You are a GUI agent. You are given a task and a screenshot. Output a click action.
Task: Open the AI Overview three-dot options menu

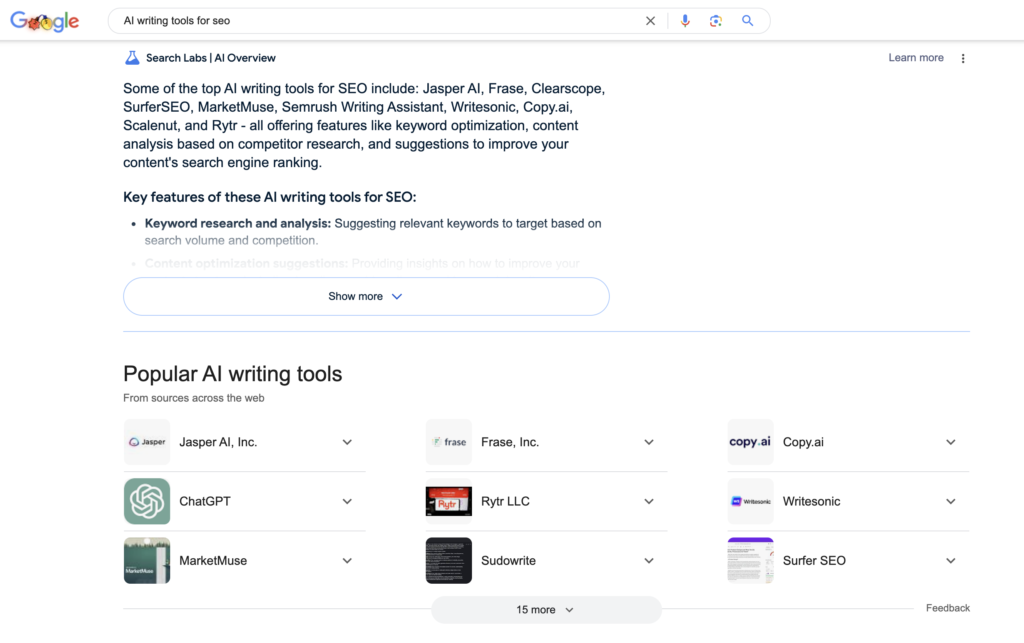(x=962, y=58)
